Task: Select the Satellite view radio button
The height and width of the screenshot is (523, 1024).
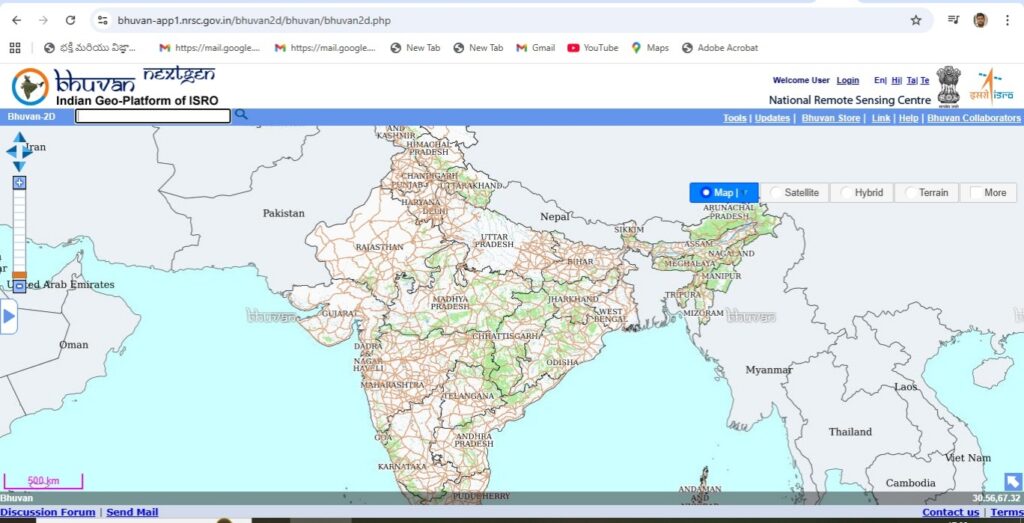Action: point(777,193)
